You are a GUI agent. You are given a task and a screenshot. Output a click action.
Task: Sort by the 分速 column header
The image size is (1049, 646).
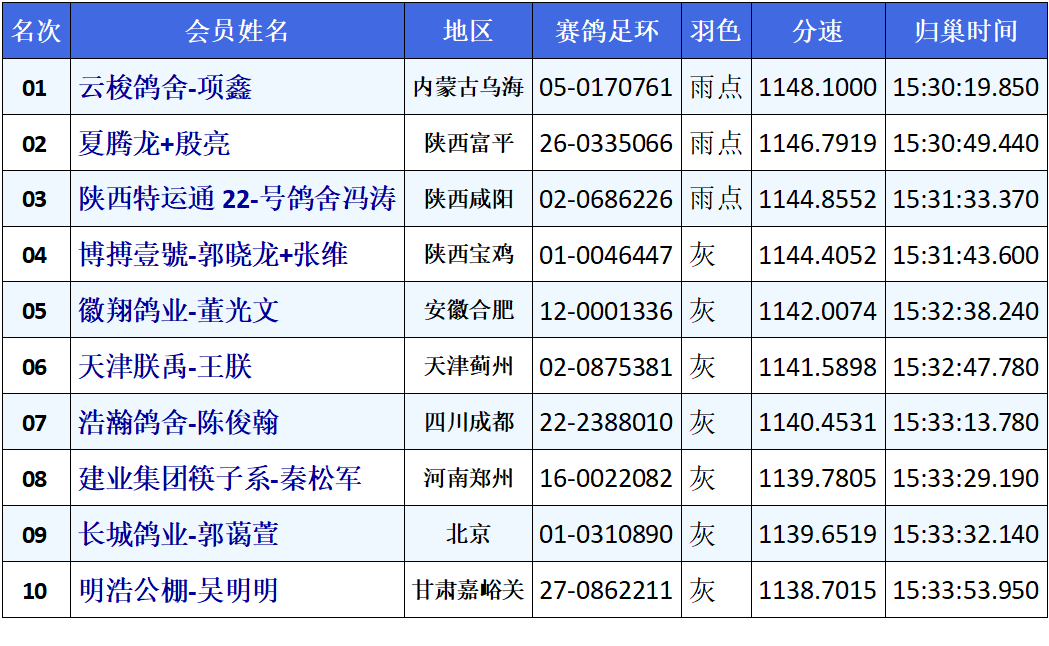coord(817,31)
